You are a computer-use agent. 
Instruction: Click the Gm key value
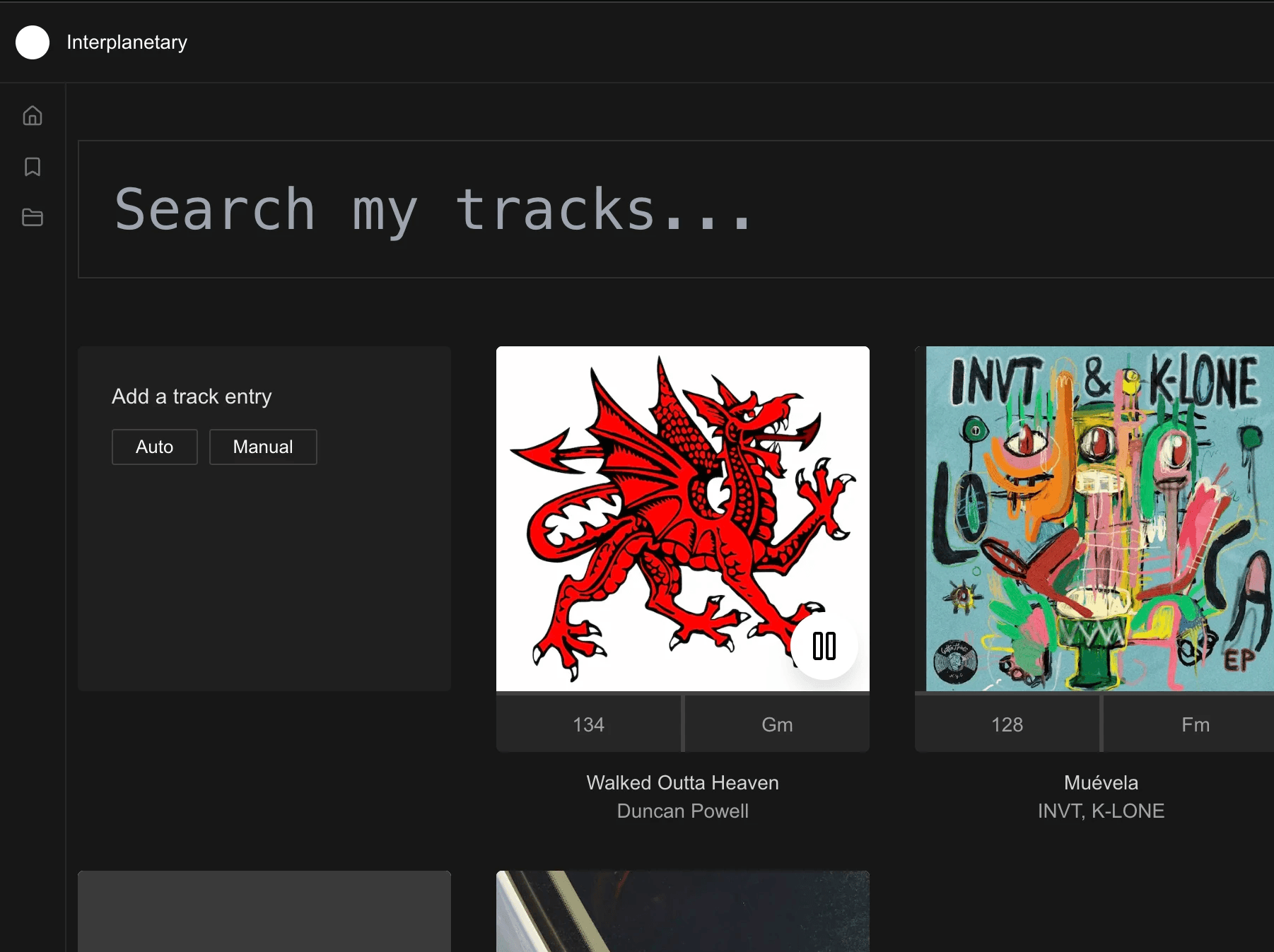tap(777, 724)
